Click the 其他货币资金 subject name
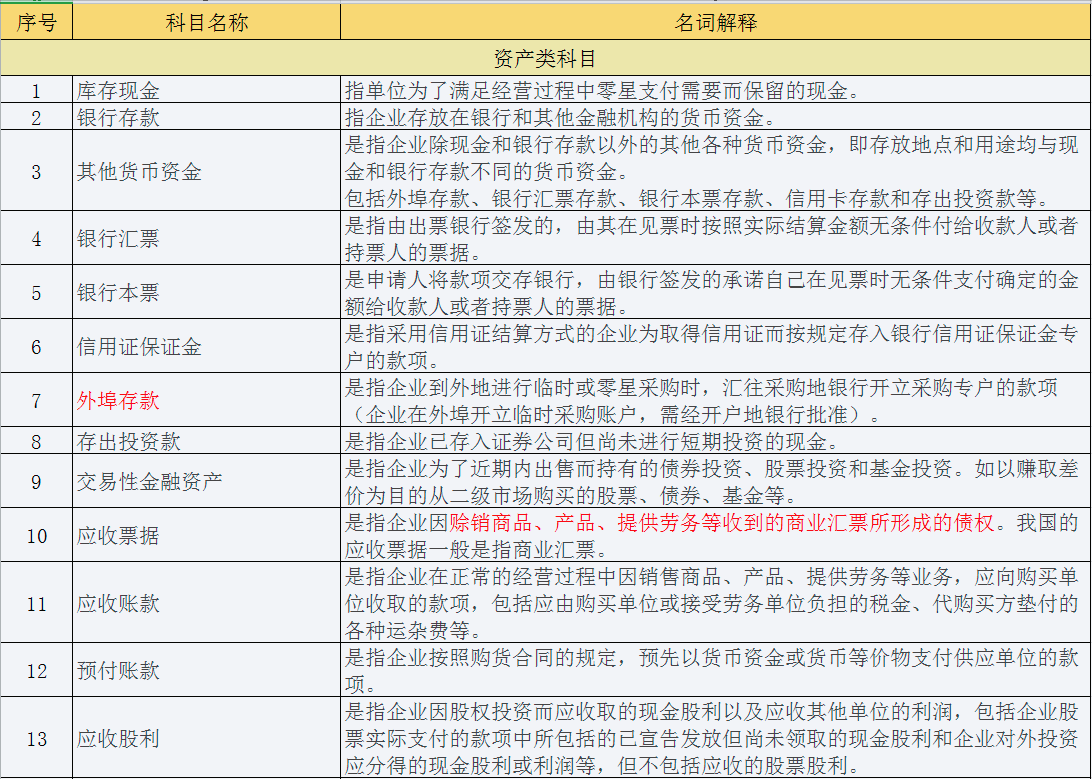The image size is (1092, 779). point(124,172)
